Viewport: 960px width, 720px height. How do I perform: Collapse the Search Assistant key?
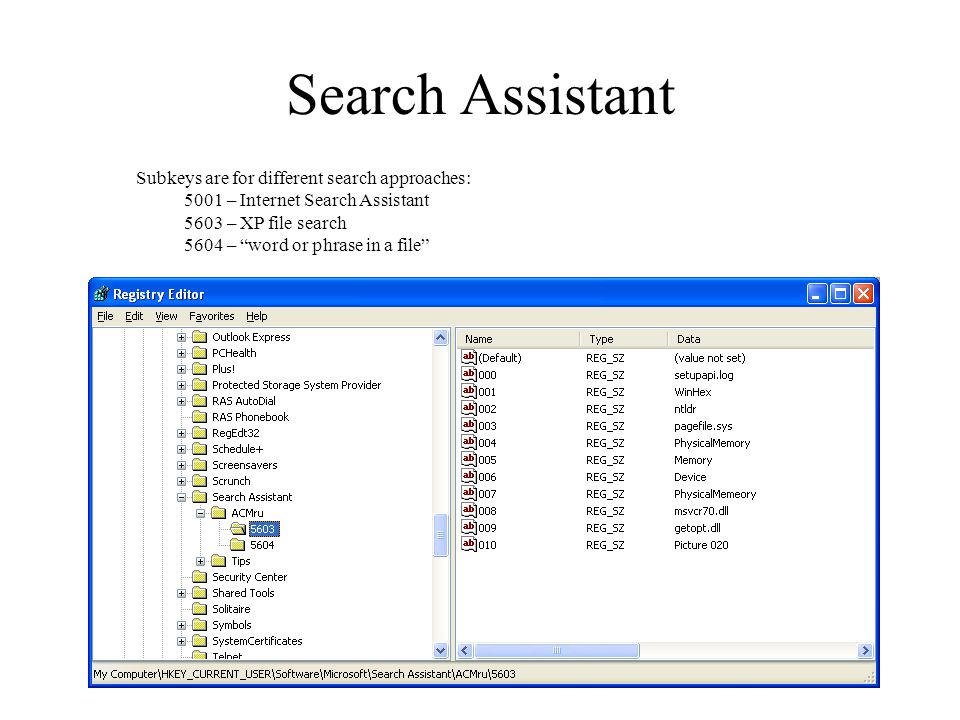pos(181,497)
